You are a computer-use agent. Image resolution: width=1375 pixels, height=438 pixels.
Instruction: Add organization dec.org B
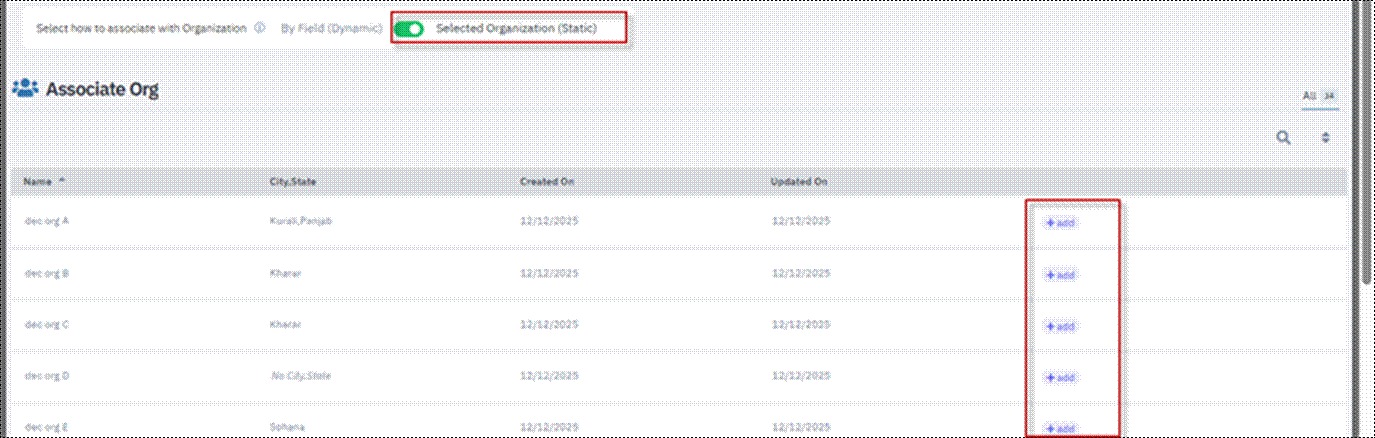(x=1060, y=275)
